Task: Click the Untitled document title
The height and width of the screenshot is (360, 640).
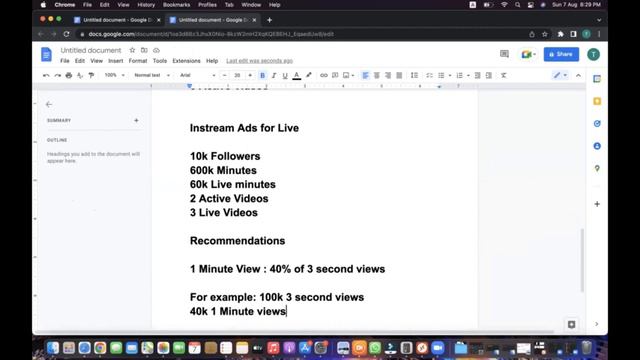Action: tap(91, 50)
